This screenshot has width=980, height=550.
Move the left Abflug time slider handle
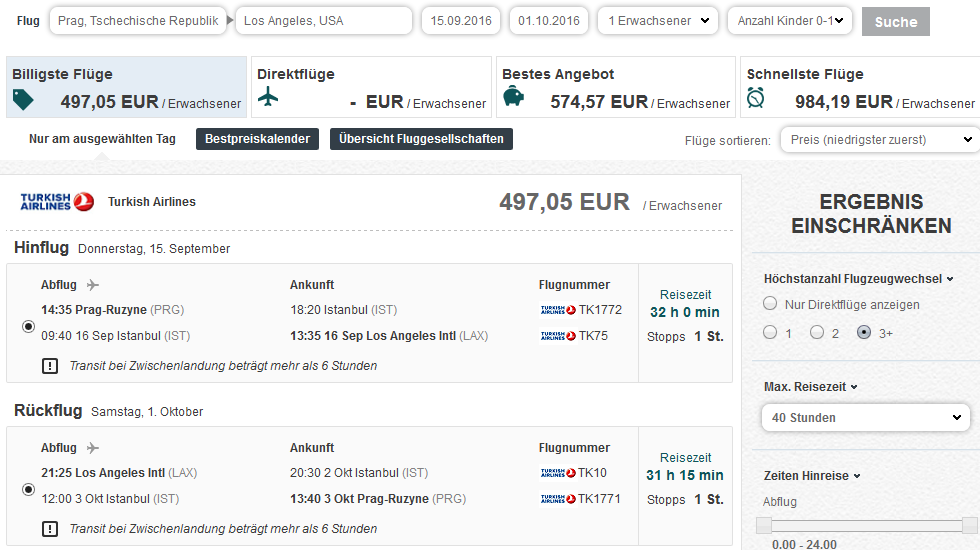(x=763, y=525)
